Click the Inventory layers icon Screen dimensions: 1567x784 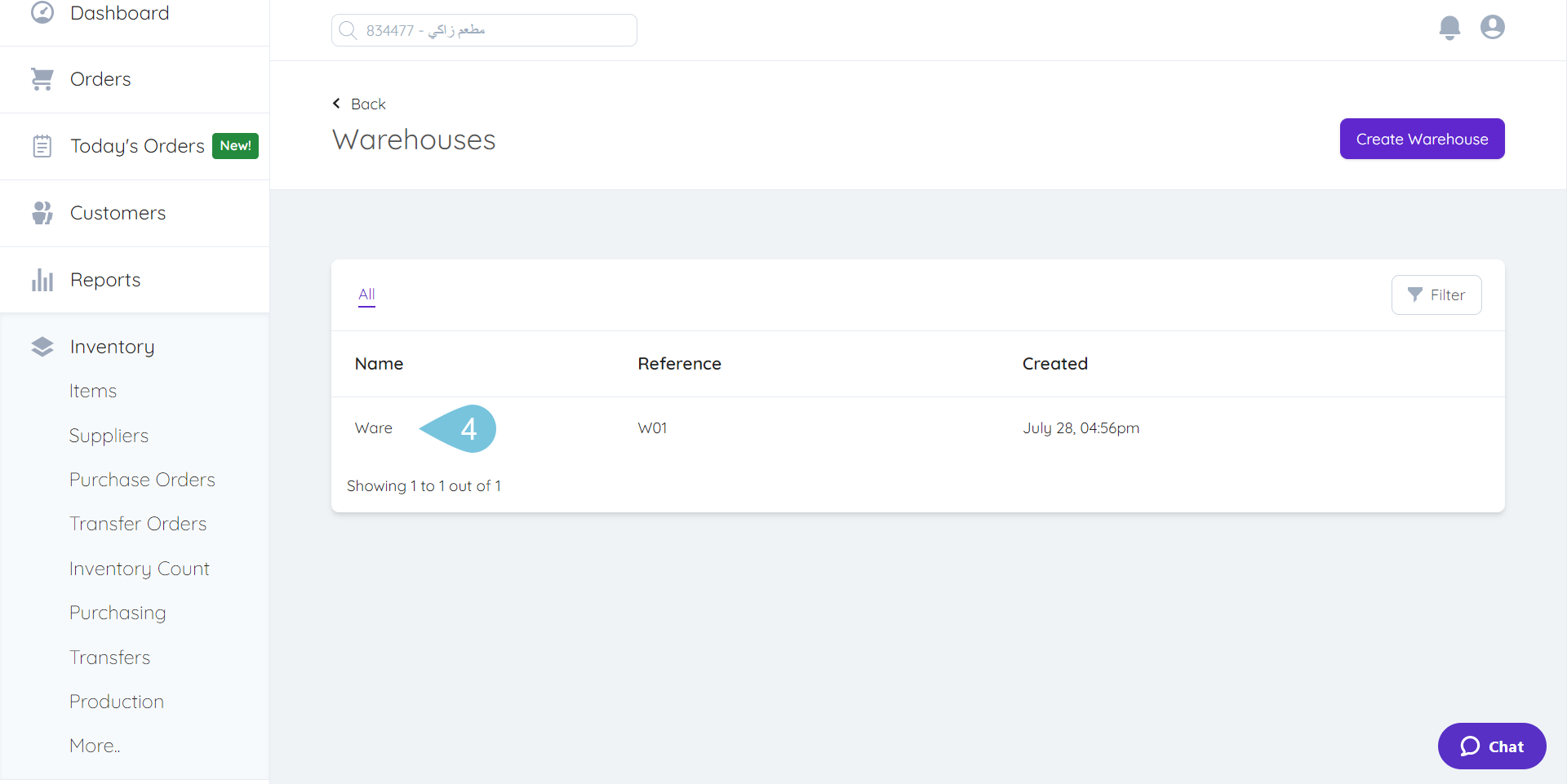coord(42,347)
